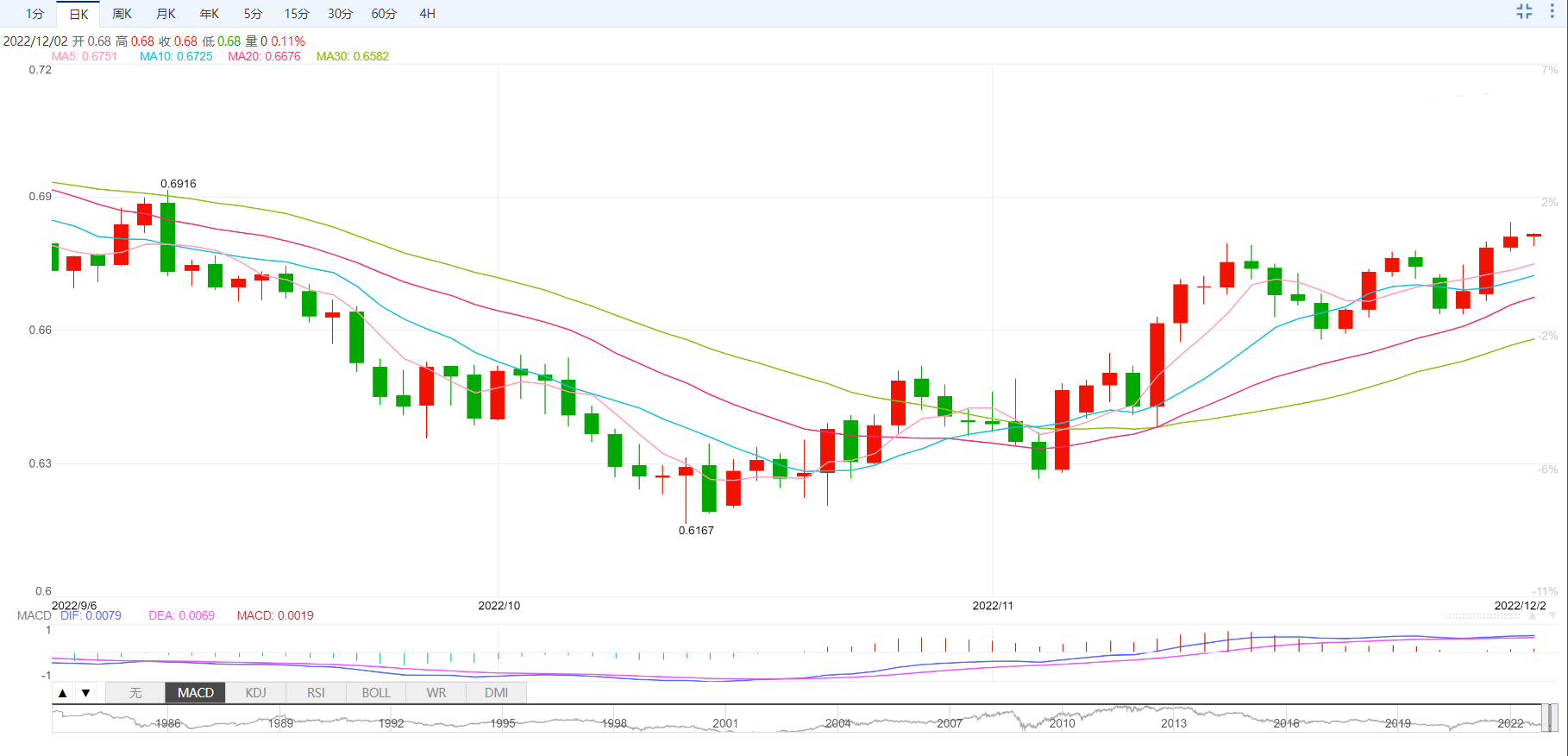1568x756 pixels.
Task: Click the range slider handle at timeline end
Action: [x=1550, y=718]
